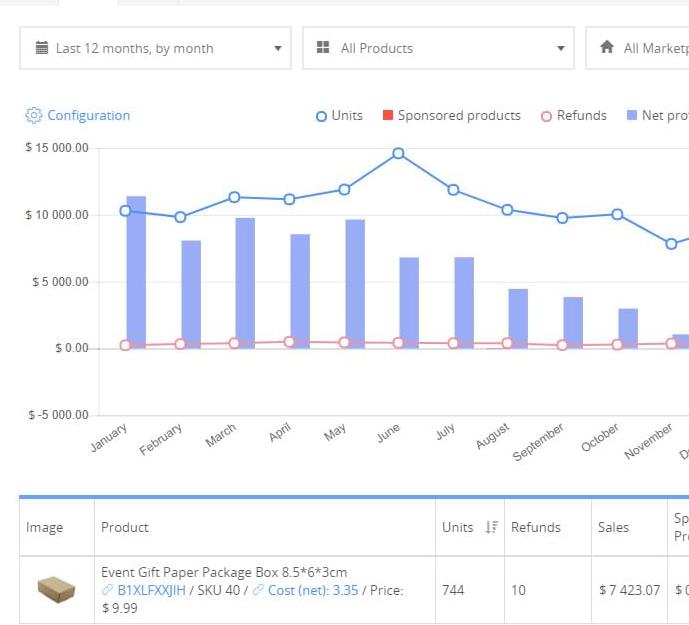Click the calendar icon in date filter

point(42,48)
